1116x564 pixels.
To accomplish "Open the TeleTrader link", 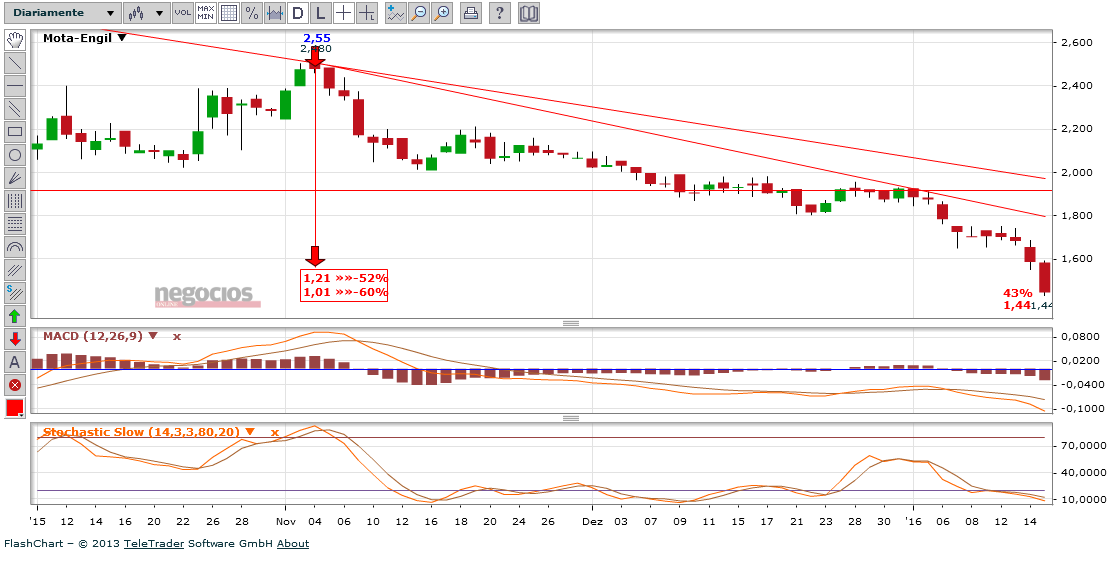I will 154,543.
